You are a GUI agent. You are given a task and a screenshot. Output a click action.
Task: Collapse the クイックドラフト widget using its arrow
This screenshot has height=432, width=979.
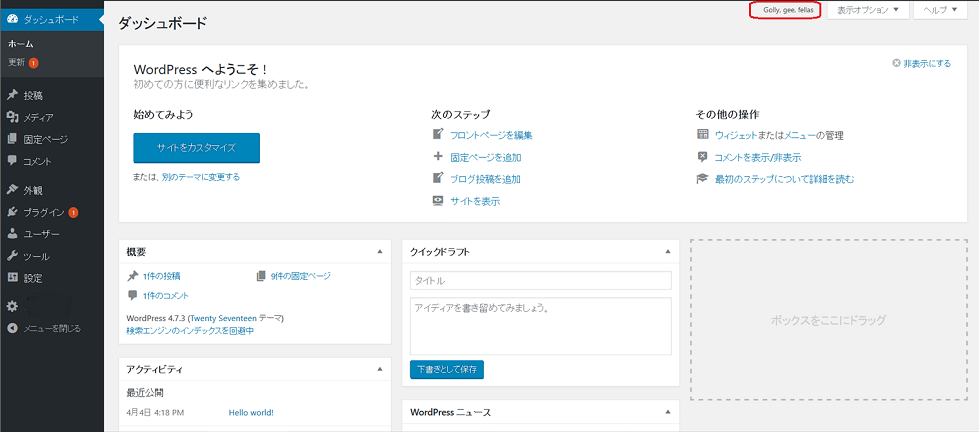point(667,252)
